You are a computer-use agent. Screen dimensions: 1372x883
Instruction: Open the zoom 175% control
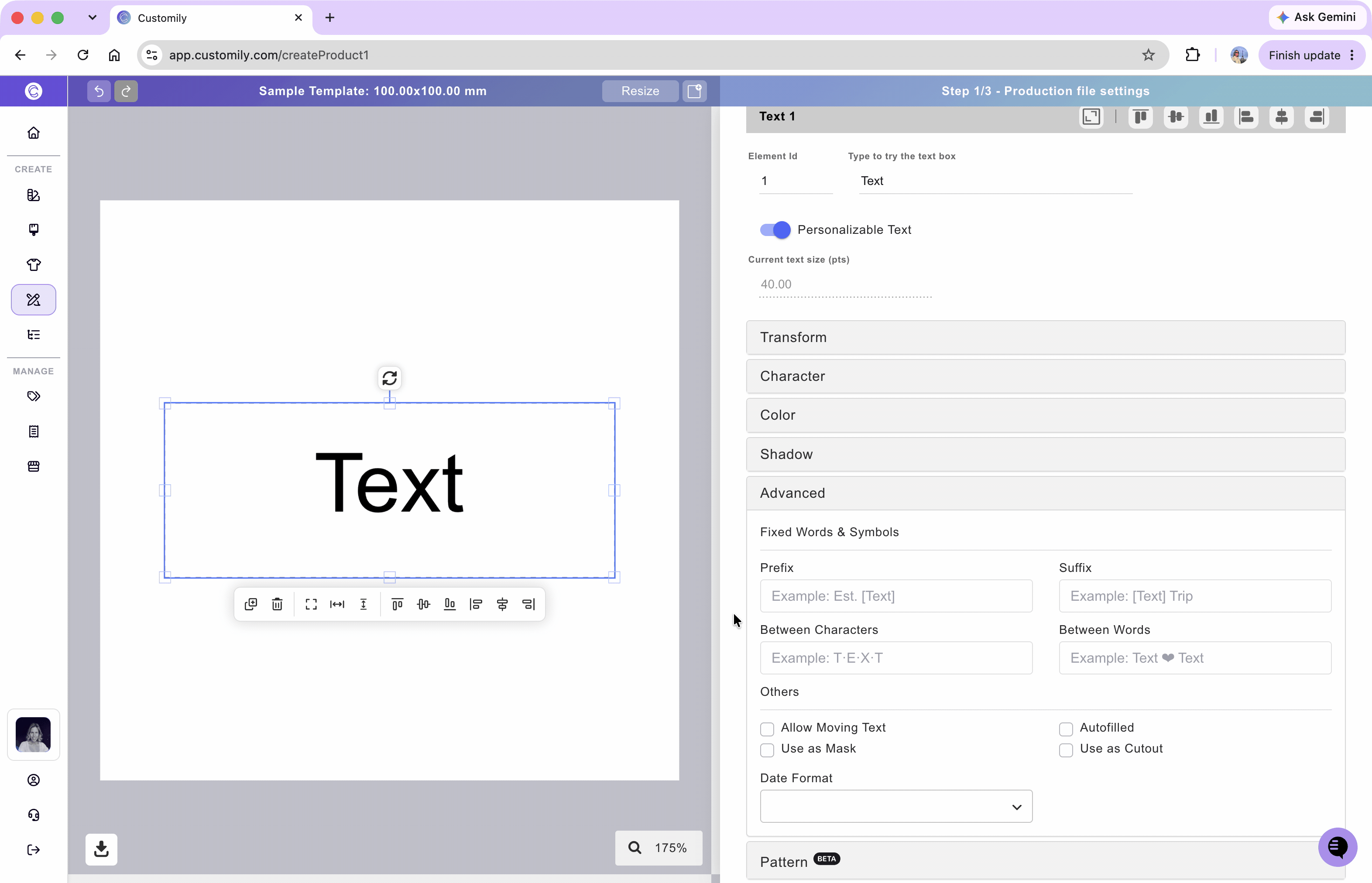tap(659, 848)
